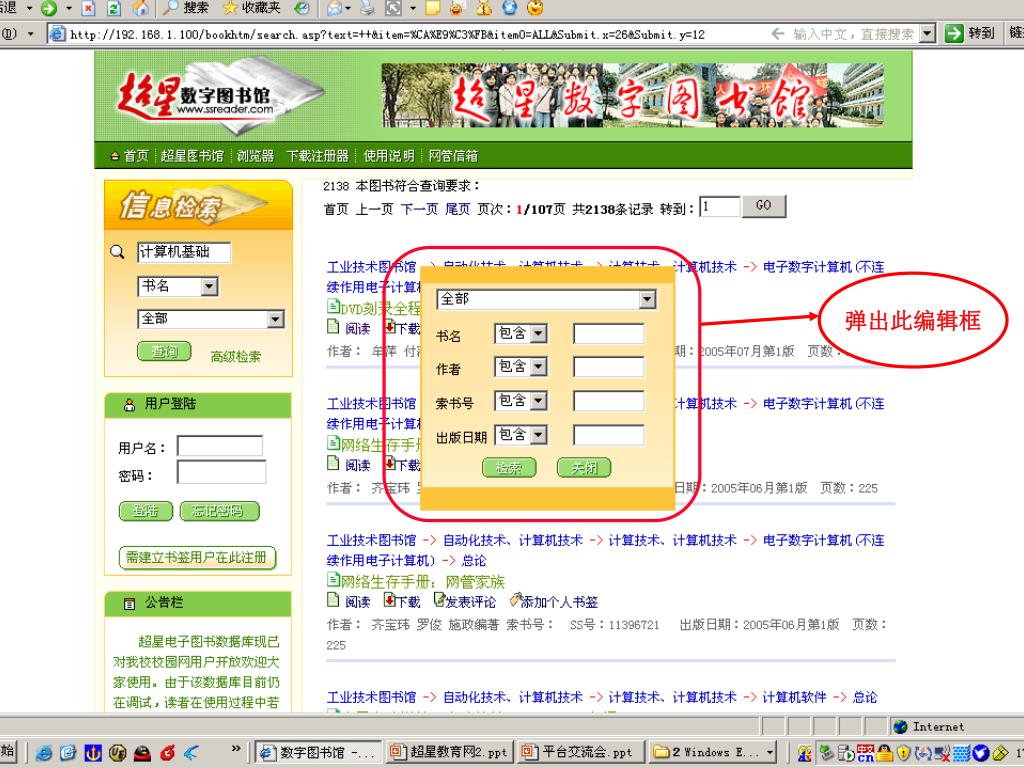
Task: Focus popup 作者 text input field
Action: tap(609, 367)
